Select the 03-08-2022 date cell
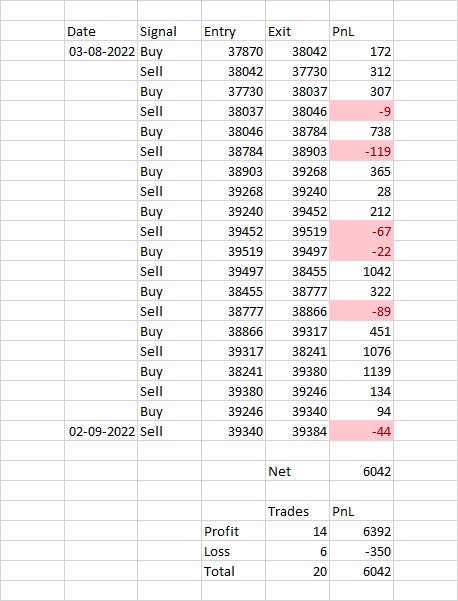458x601 pixels. coord(101,51)
